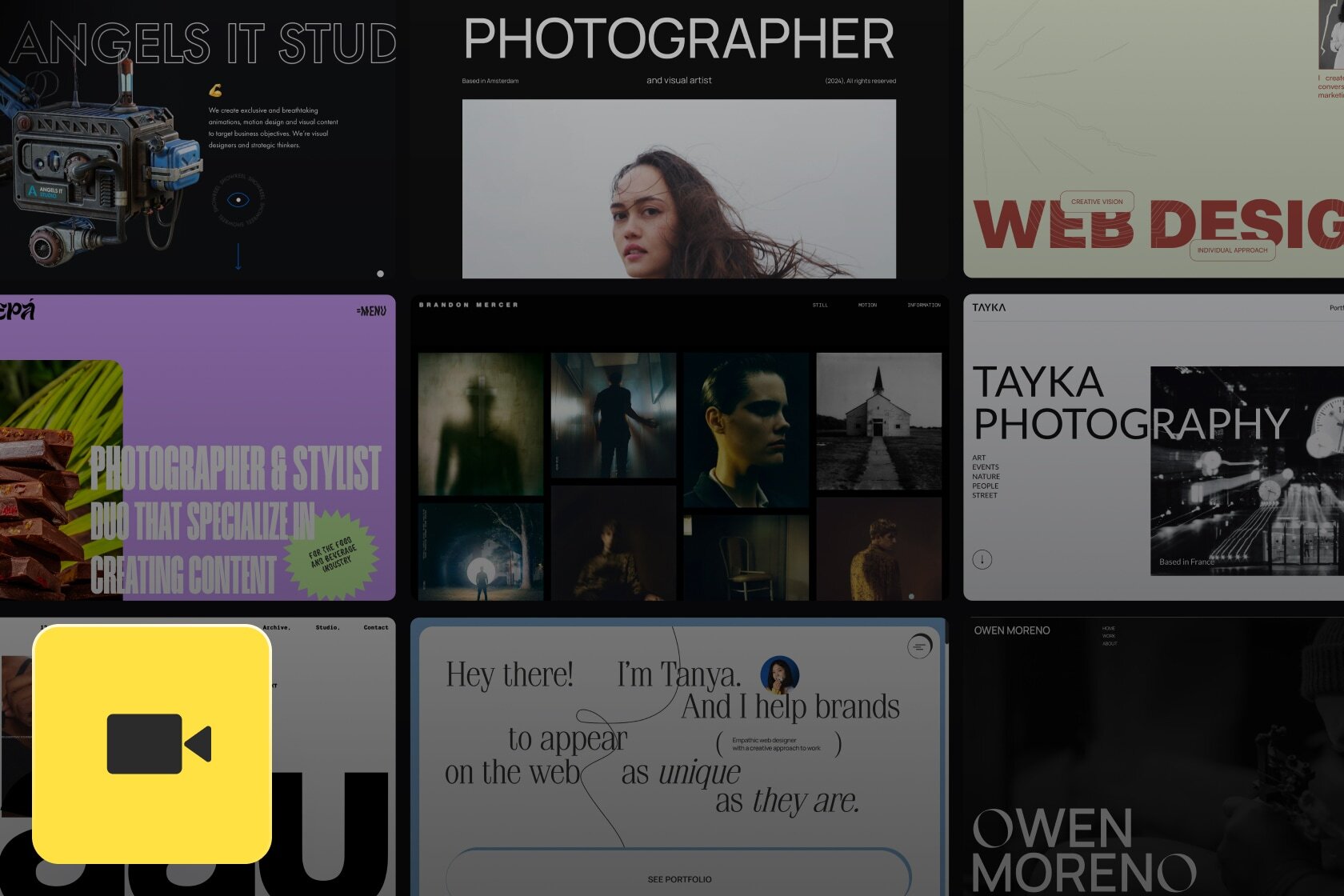Image resolution: width=1344 pixels, height=896 pixels.
Task: Click HOME in Owen Moreno navigation
Action: [1108, 628]
